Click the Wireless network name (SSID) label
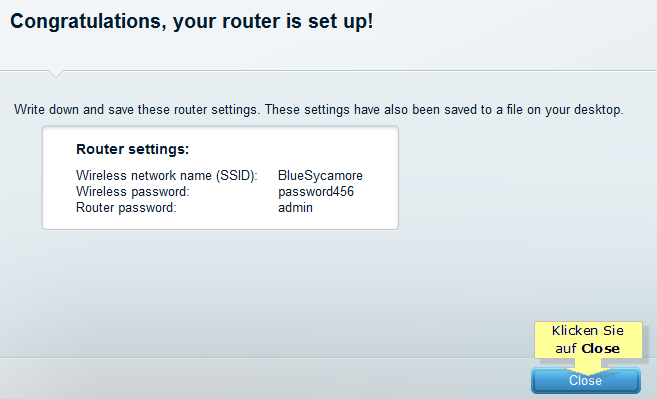Image resolution: width=657 pixels, height=399 pixels. click(x=166, y=175)
